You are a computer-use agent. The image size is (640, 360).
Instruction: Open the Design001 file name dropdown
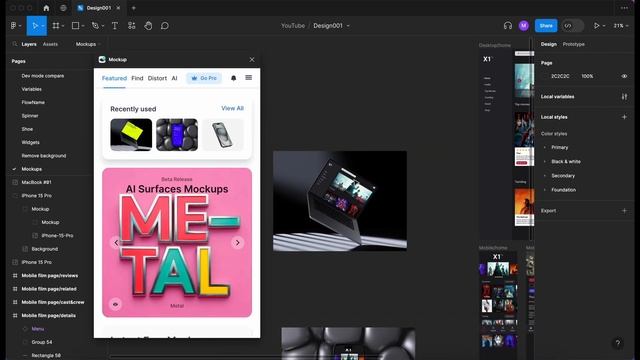(348, 26)
